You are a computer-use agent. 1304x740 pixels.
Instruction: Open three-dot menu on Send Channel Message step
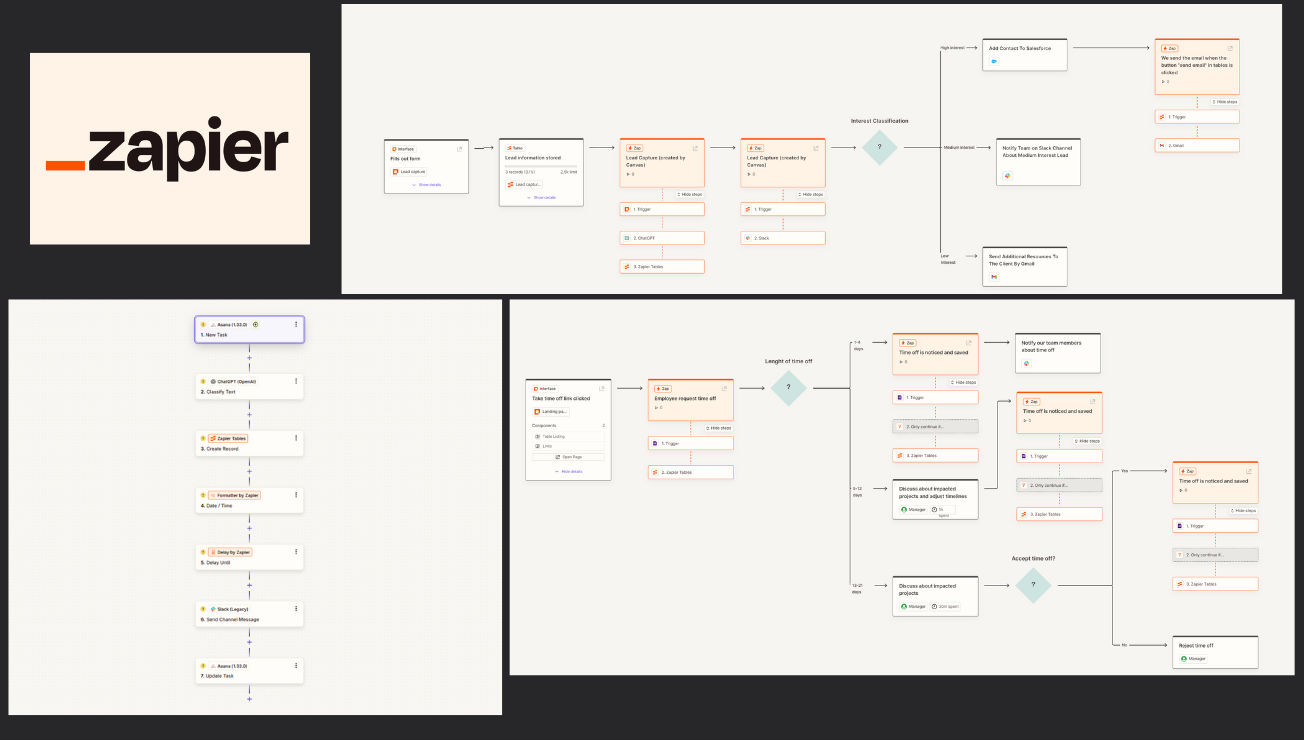click(x=296, y=609)
